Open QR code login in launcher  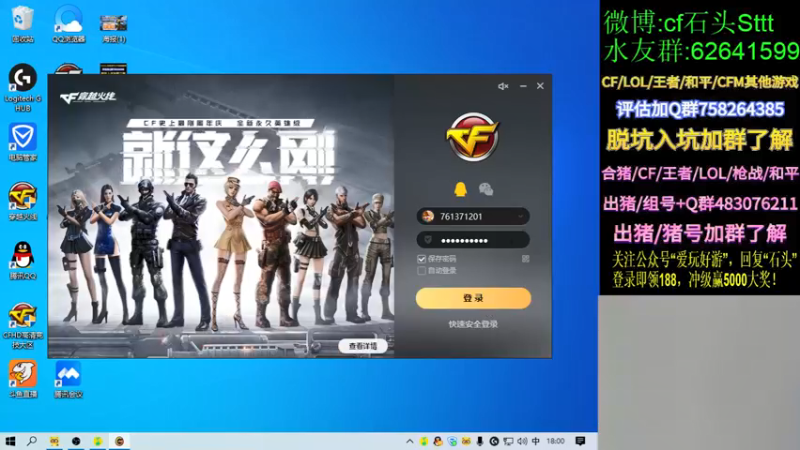pos(526,259)
